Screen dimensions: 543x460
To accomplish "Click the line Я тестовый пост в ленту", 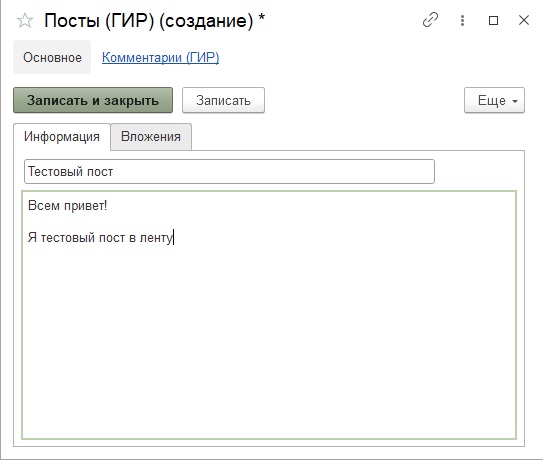I will point(100,238).
